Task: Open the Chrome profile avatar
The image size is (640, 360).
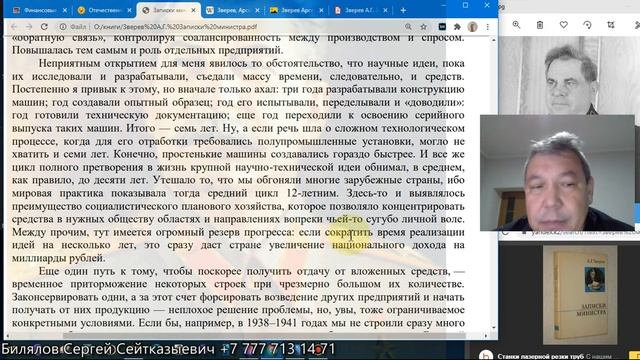Action: tap(473, 27)
